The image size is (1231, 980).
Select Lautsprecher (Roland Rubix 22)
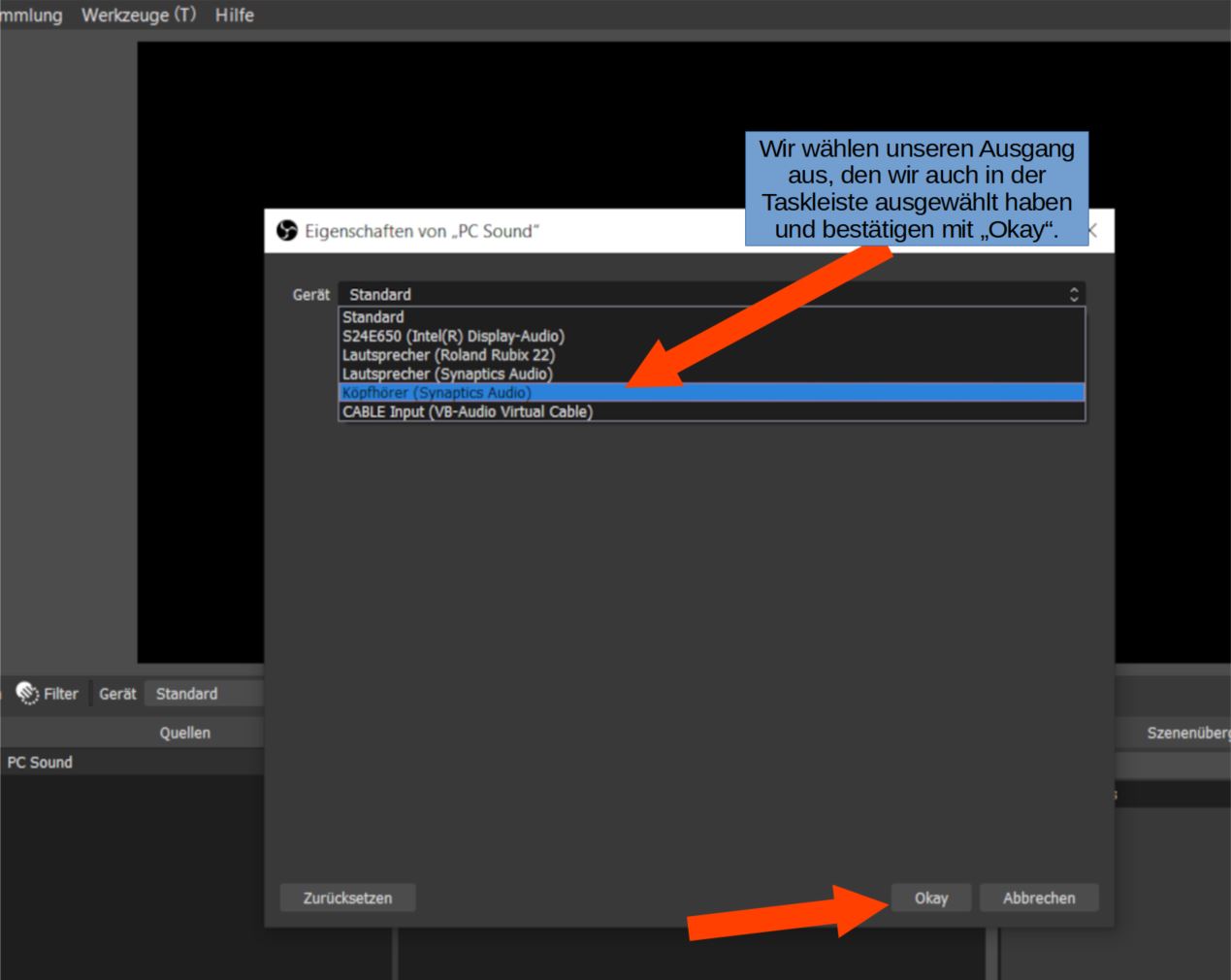click(x=448, y=355)
